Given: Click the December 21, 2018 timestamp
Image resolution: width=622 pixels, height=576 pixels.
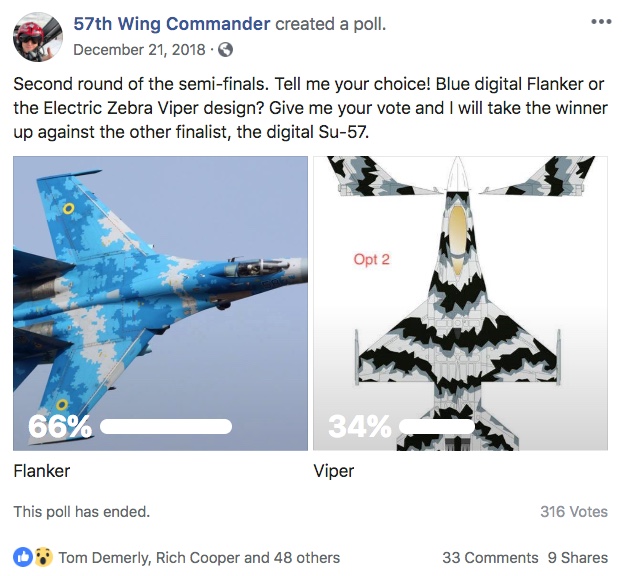Looking at the screenshot, I should point(142,49).
